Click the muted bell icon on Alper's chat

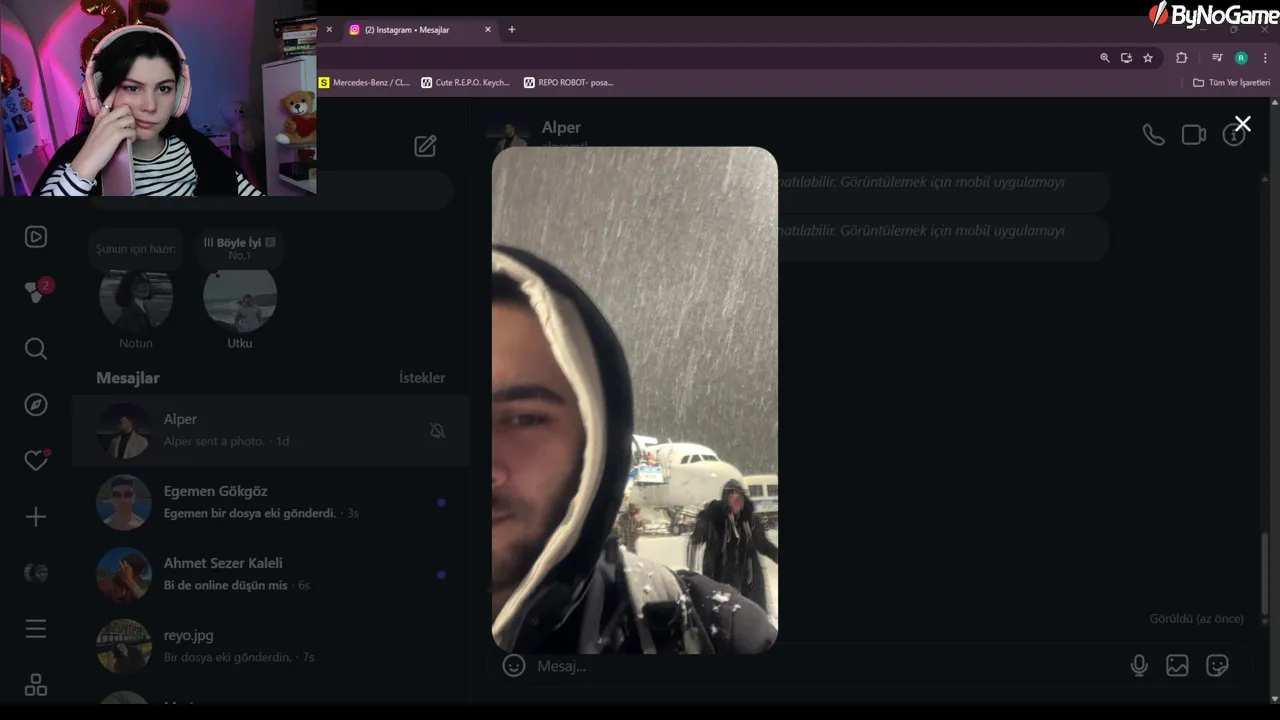click(x=437, y=431)
